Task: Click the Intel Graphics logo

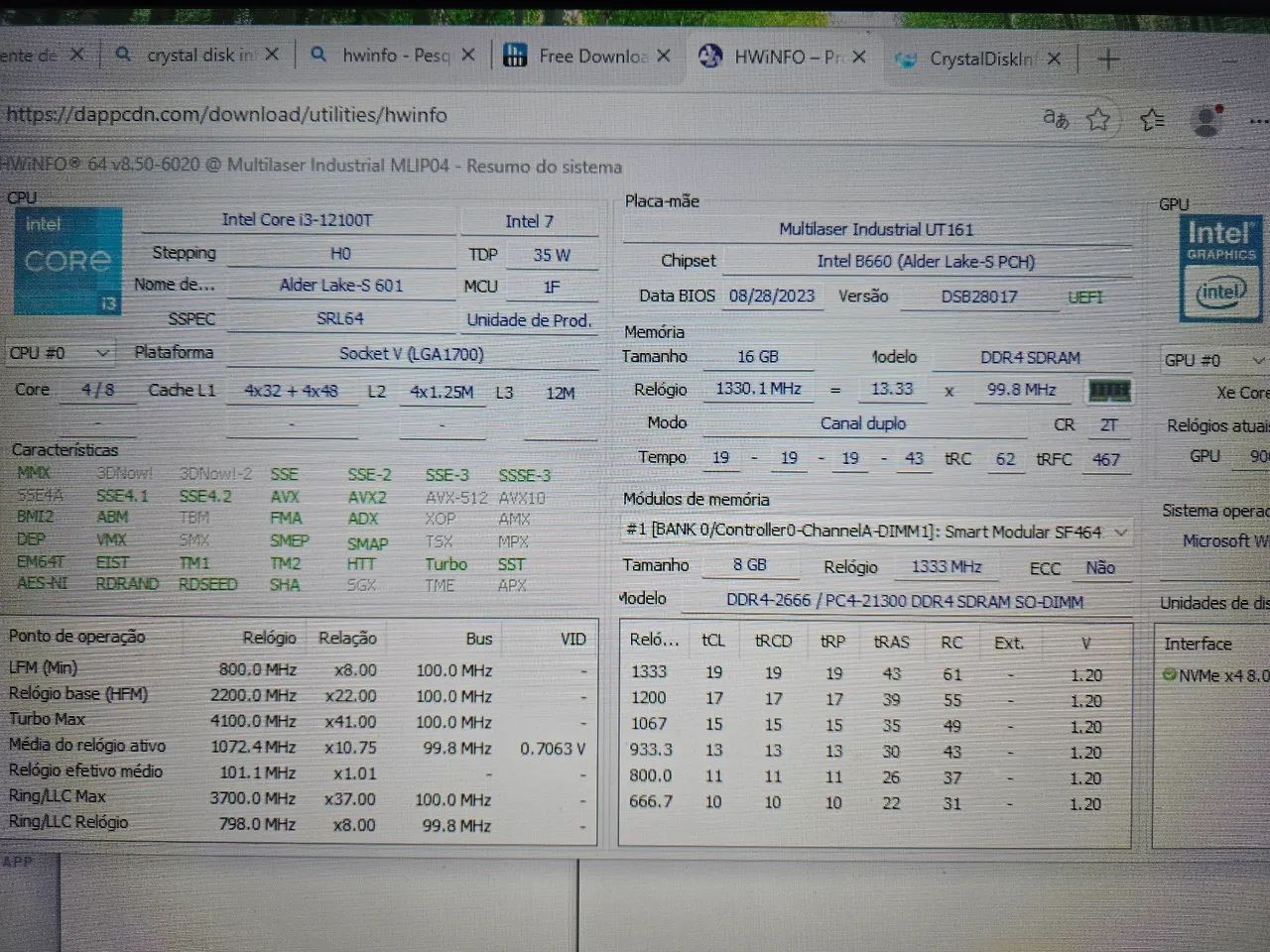Action: coord(1219,269)
